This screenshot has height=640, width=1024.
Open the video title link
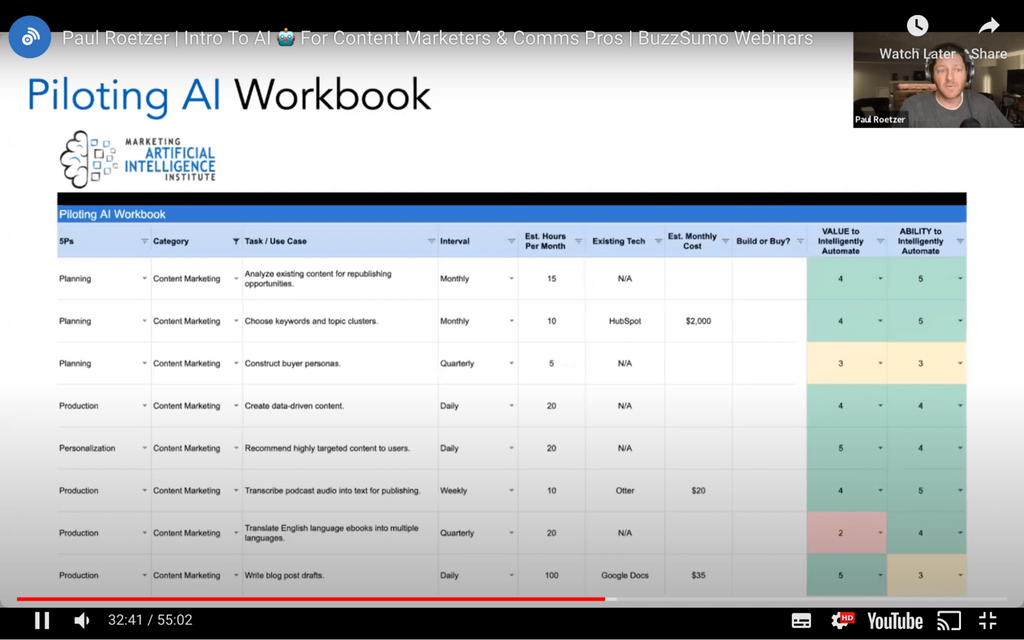pyautogui.click(x=437, y=38)
